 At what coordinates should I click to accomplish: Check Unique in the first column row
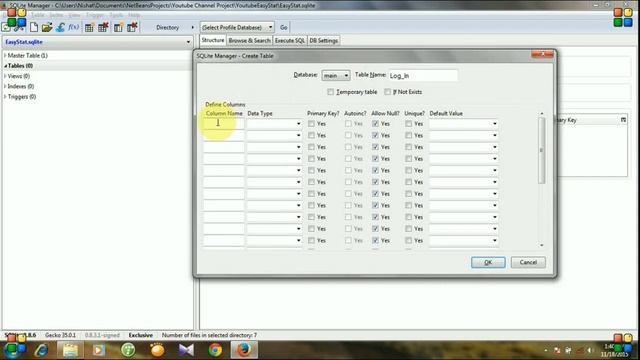409,123
